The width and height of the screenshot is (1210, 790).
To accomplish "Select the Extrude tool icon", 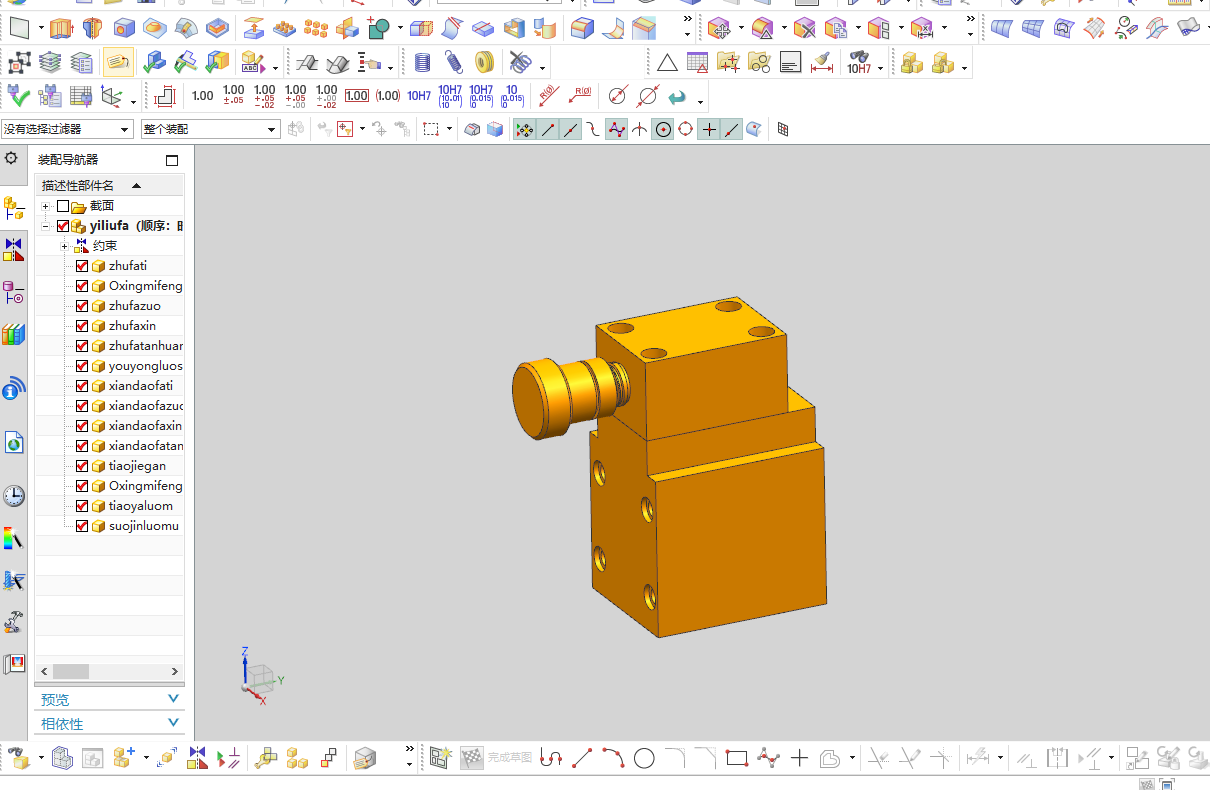I will (62, 28).
